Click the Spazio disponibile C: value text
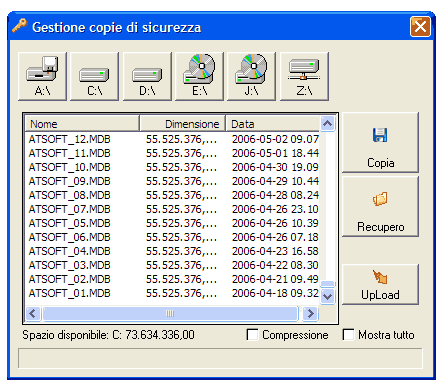 tap(108, 335)
